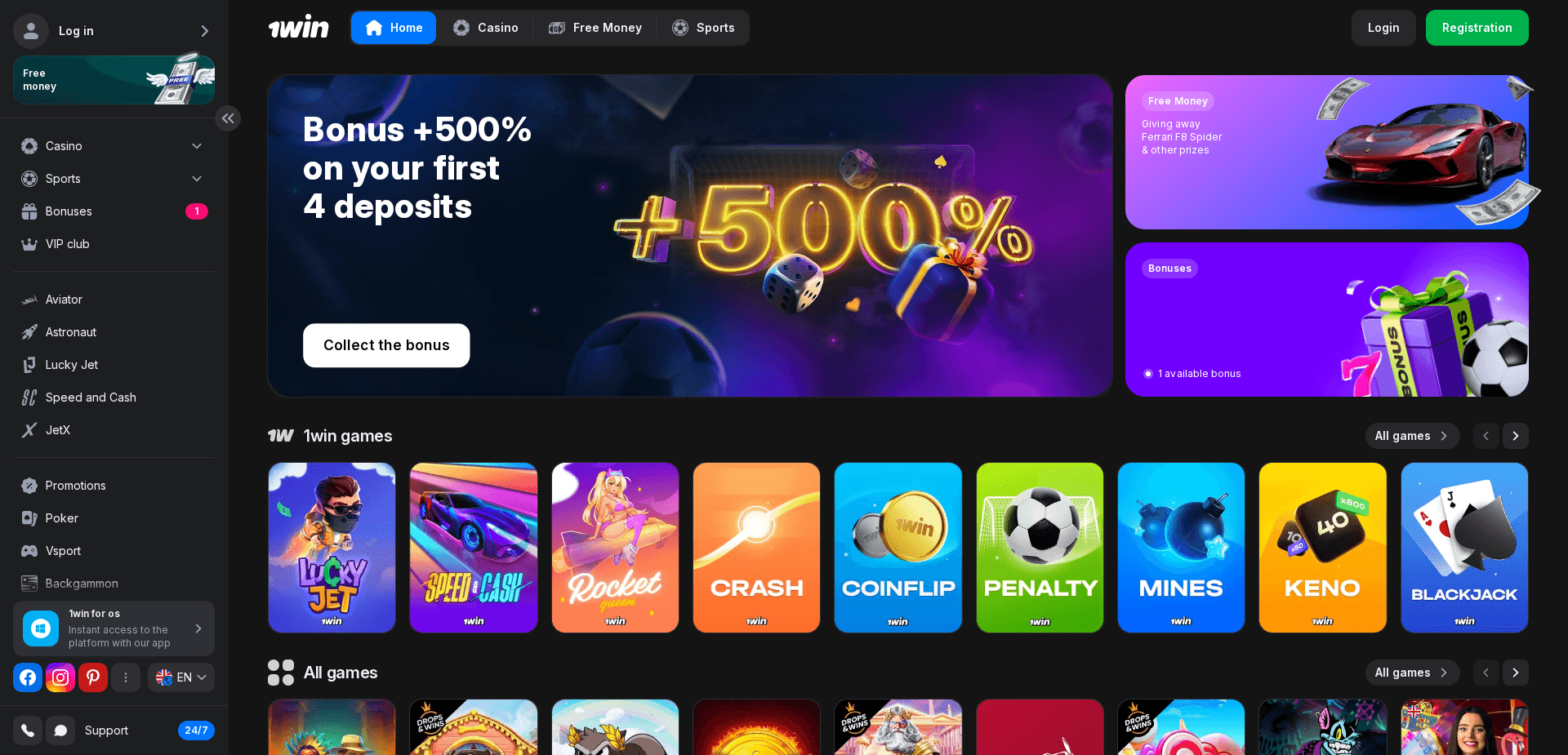Switch to the Free Money tab
1568x755 pixels.
(x=595, y=28)
